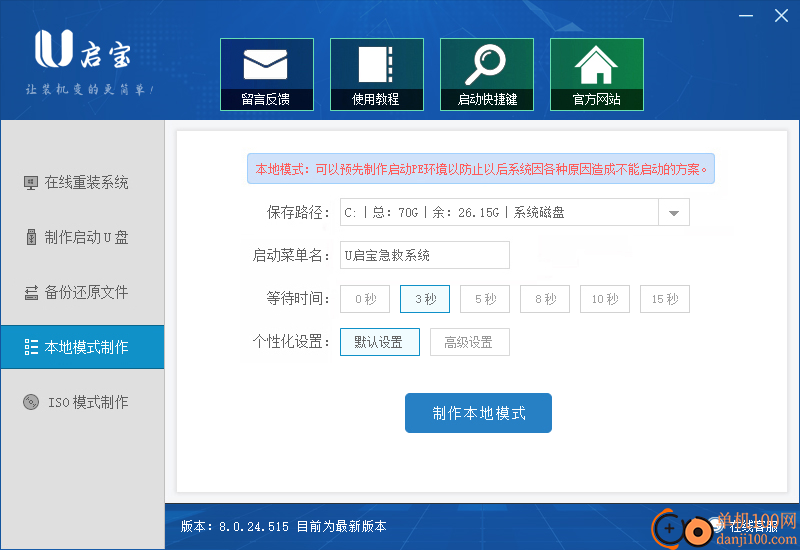Expand the 保存路径 dropdown arrow
This screenshot has height=550, width=800.
click(x=673, y=212)
